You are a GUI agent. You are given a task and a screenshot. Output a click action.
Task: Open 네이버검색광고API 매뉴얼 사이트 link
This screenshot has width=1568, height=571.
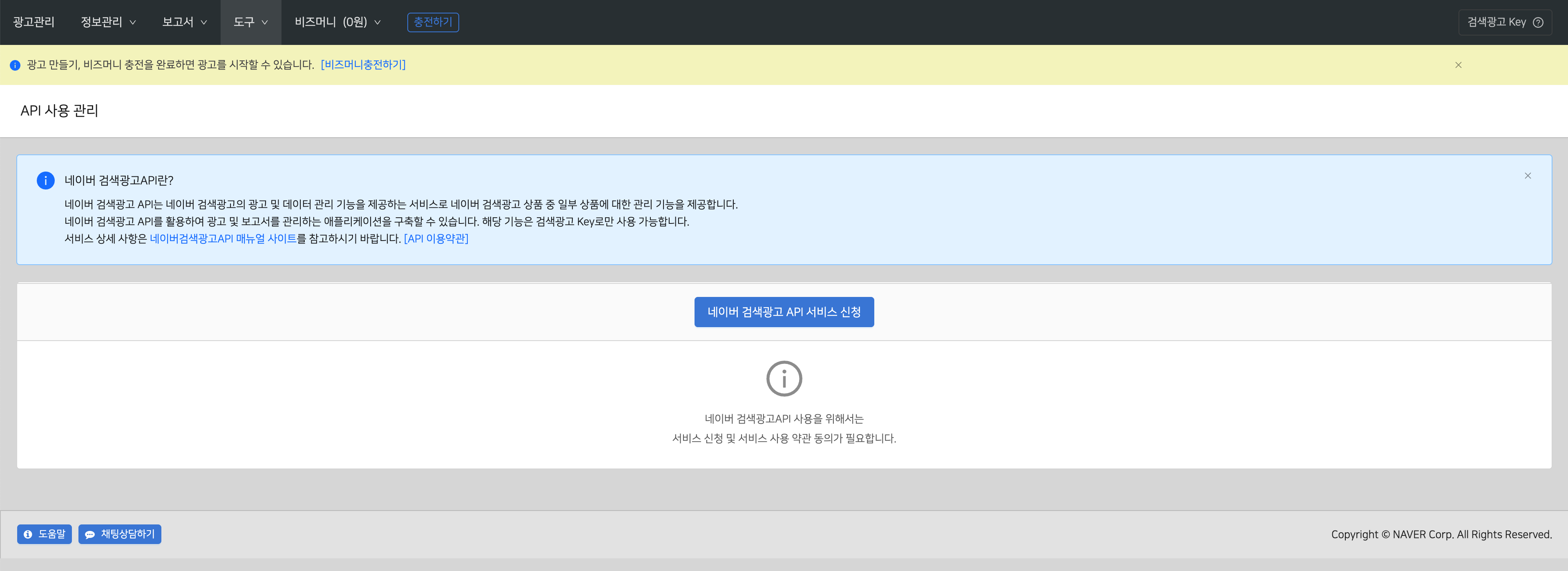pyautogui.click(x=223, y=239)
